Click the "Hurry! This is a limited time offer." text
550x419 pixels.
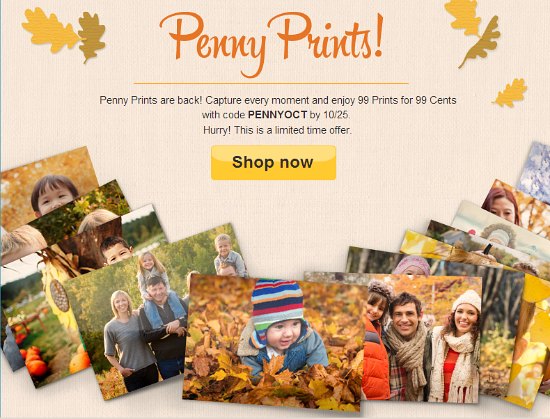[x=277, y=130]
